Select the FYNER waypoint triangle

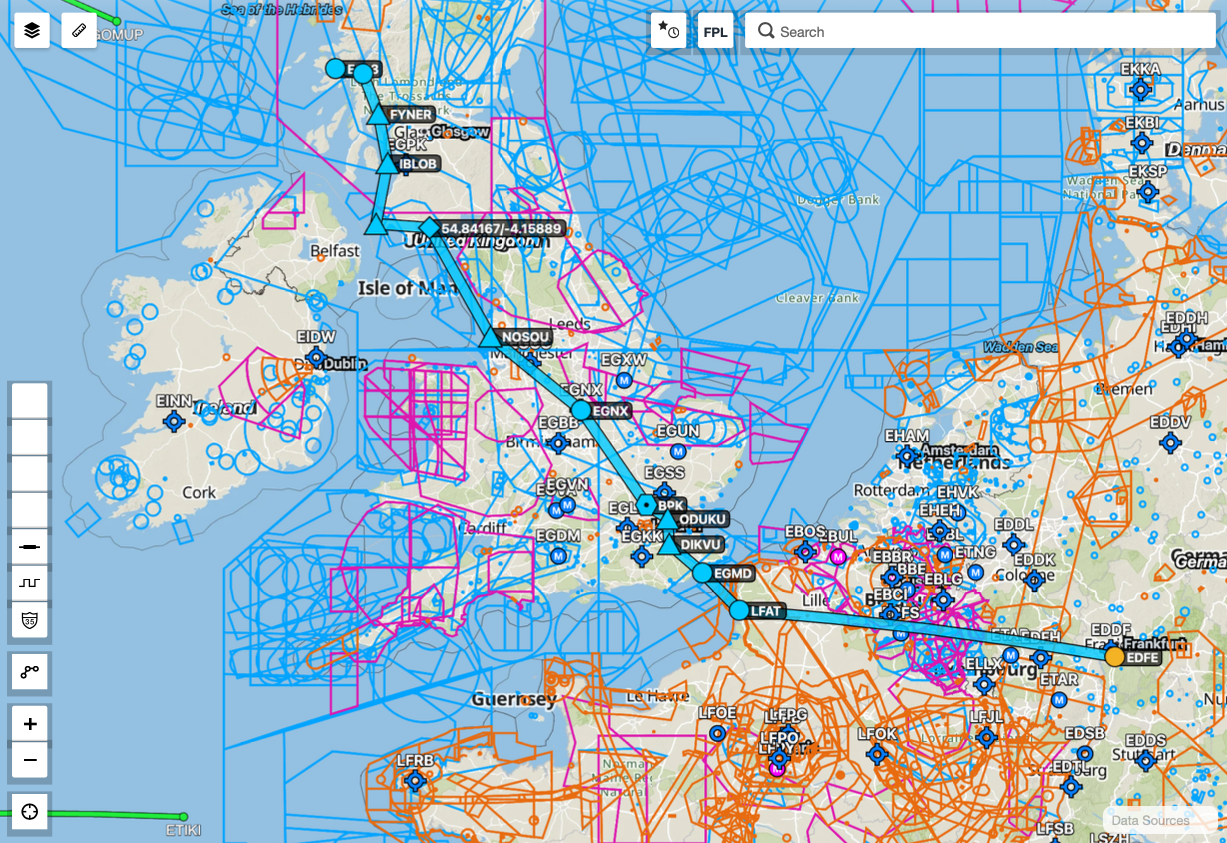coord(378,114)
